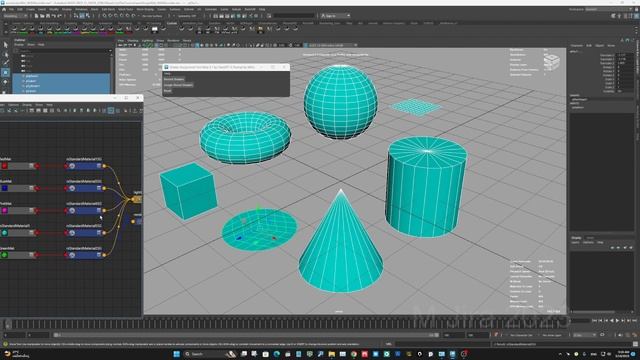The image size is (640, 360).
Task: Click the Open Scene icon on the status line
Action: click(x=42, y=16)
